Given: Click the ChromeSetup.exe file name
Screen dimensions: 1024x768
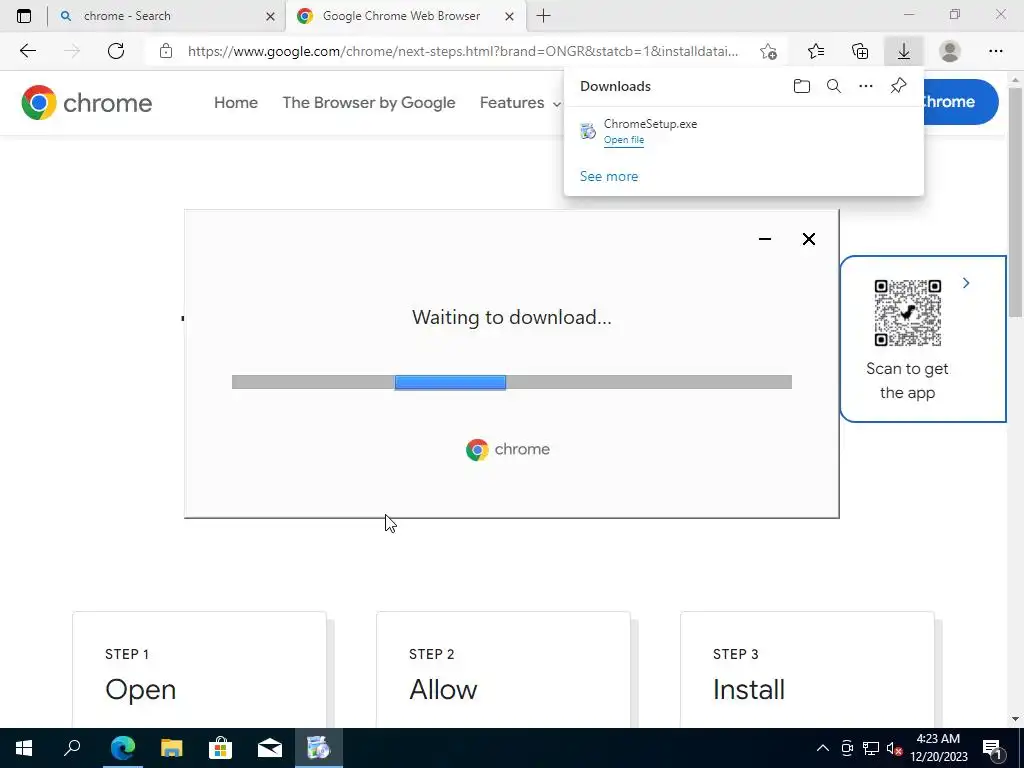Looking at the screenshot, I should 650,123.
